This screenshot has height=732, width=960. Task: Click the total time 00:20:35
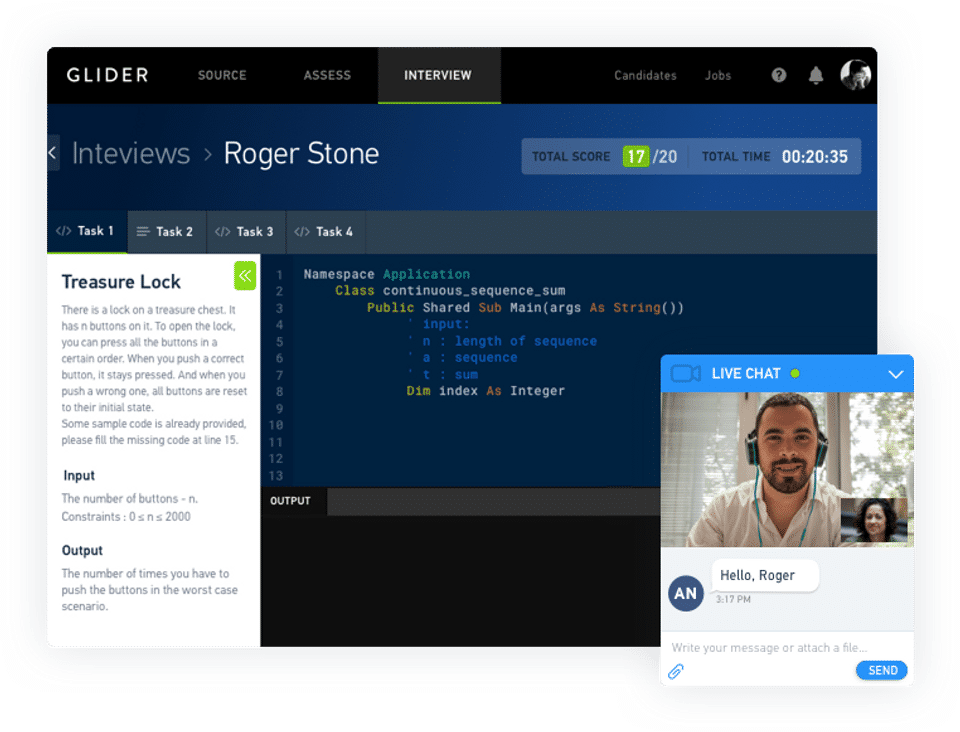[814, 157]
